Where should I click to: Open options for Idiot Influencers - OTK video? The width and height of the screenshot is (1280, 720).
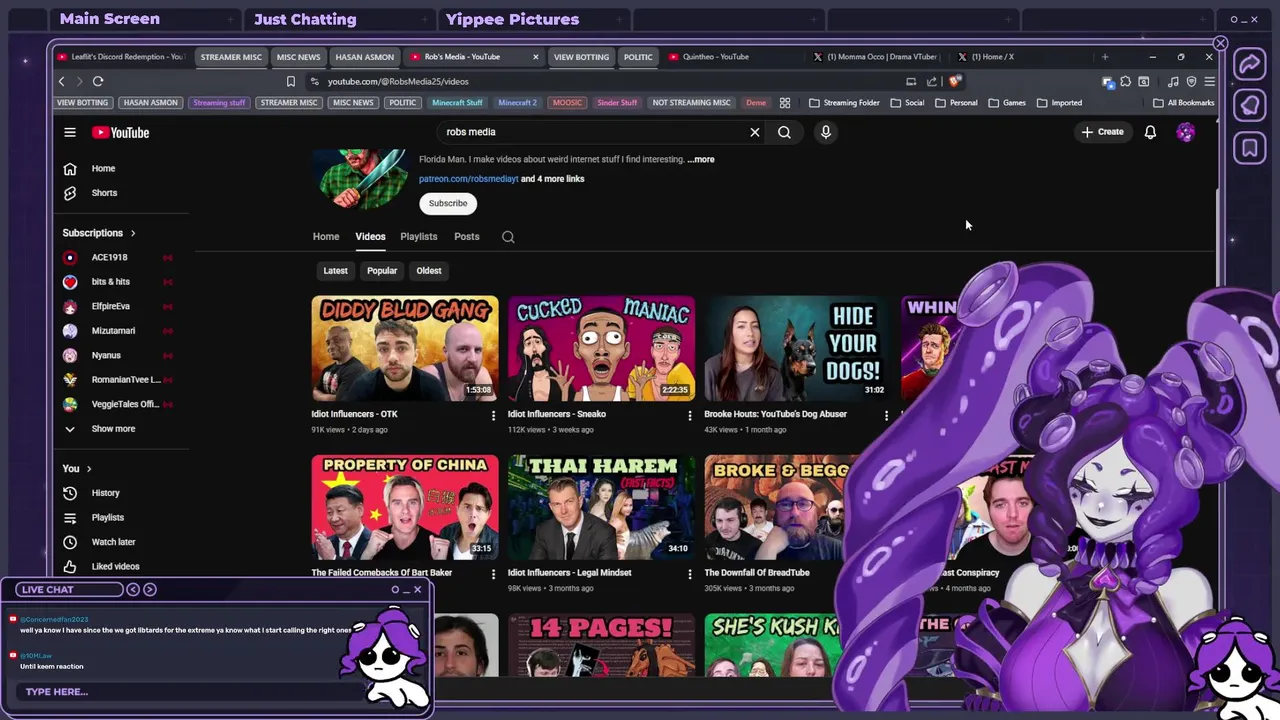493,415
